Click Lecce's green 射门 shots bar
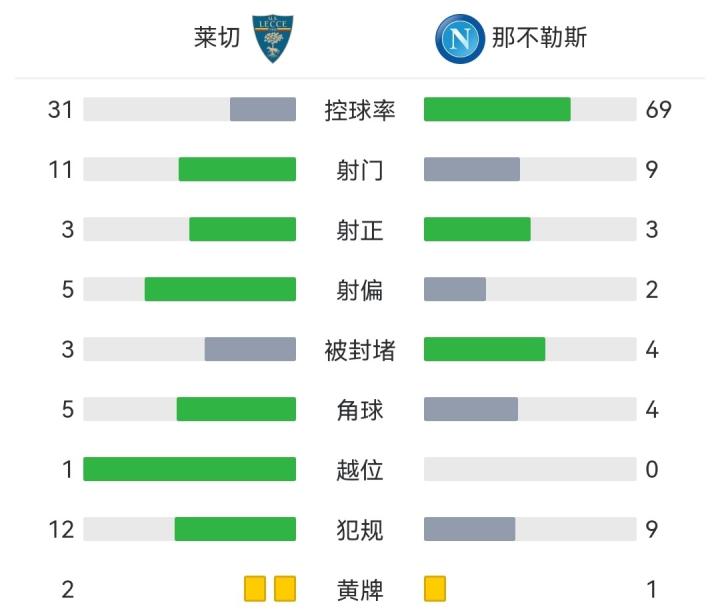Screen dimensions: 720x613 pyautogui.click(x=237, y=169)
